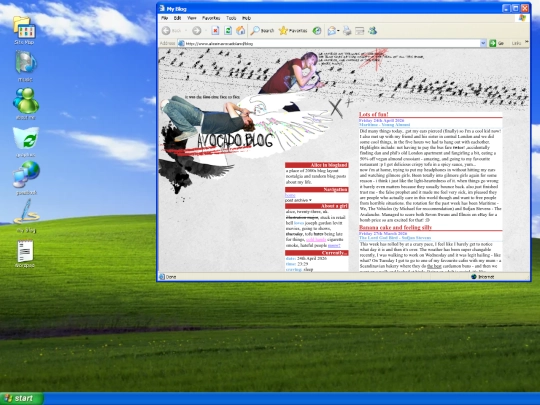The height and width of the screenshot is (405, 540).
Task: Click the green Go arrow button
Action: click(493, 43)
